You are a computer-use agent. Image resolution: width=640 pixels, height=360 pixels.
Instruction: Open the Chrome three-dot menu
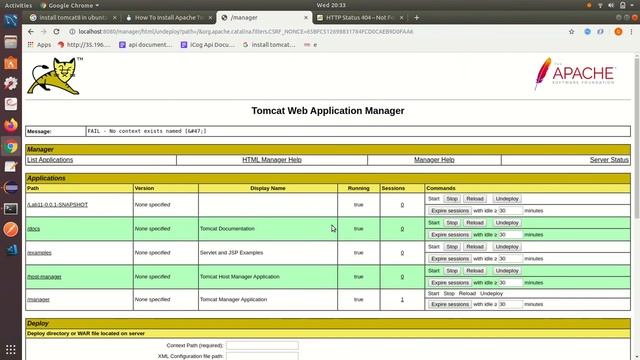tap(631, 31)
